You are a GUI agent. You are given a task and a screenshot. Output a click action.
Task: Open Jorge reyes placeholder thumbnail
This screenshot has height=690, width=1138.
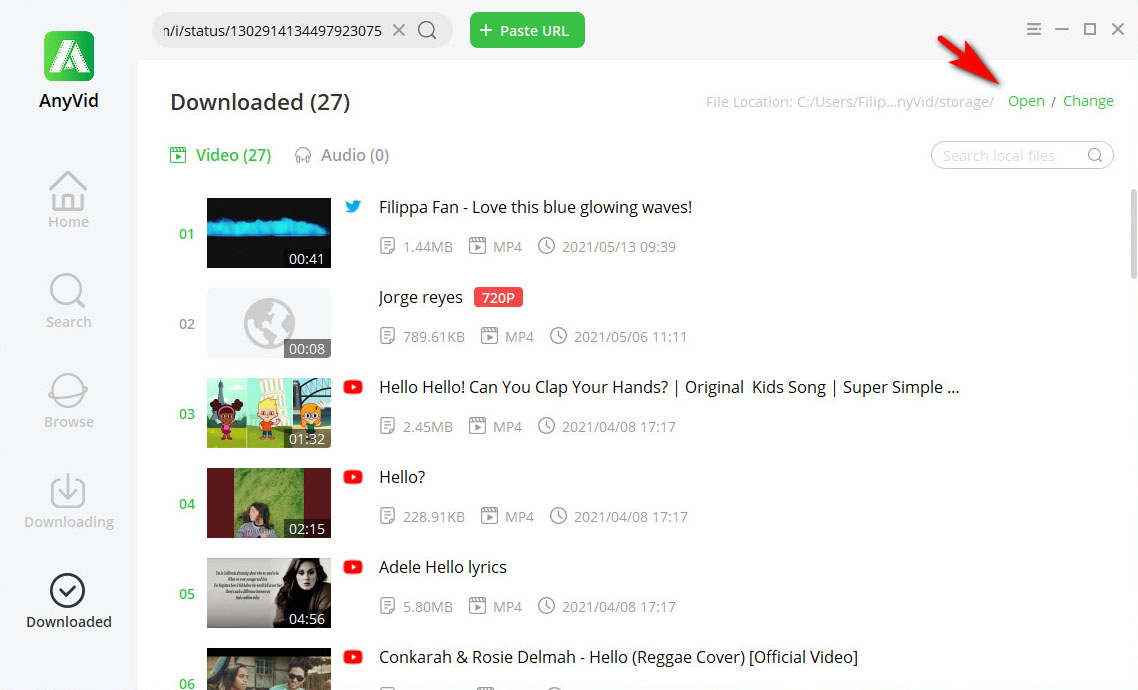point(269,323)
